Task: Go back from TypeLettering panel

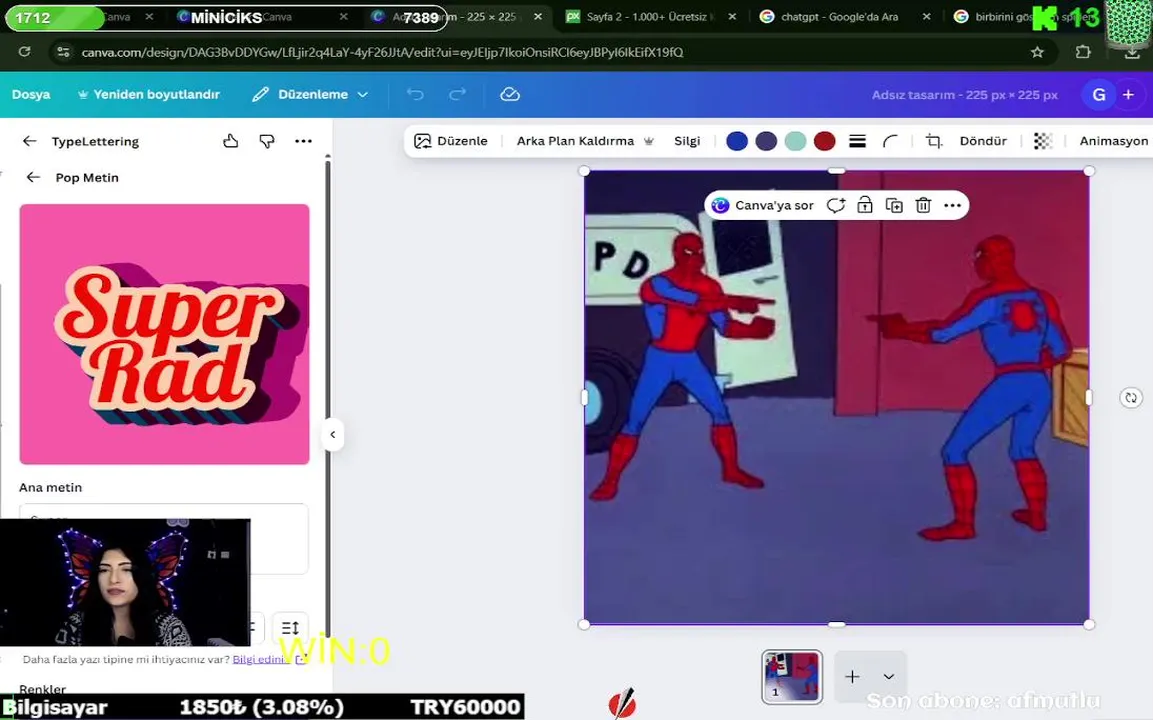Action: [x=29, y=141]
